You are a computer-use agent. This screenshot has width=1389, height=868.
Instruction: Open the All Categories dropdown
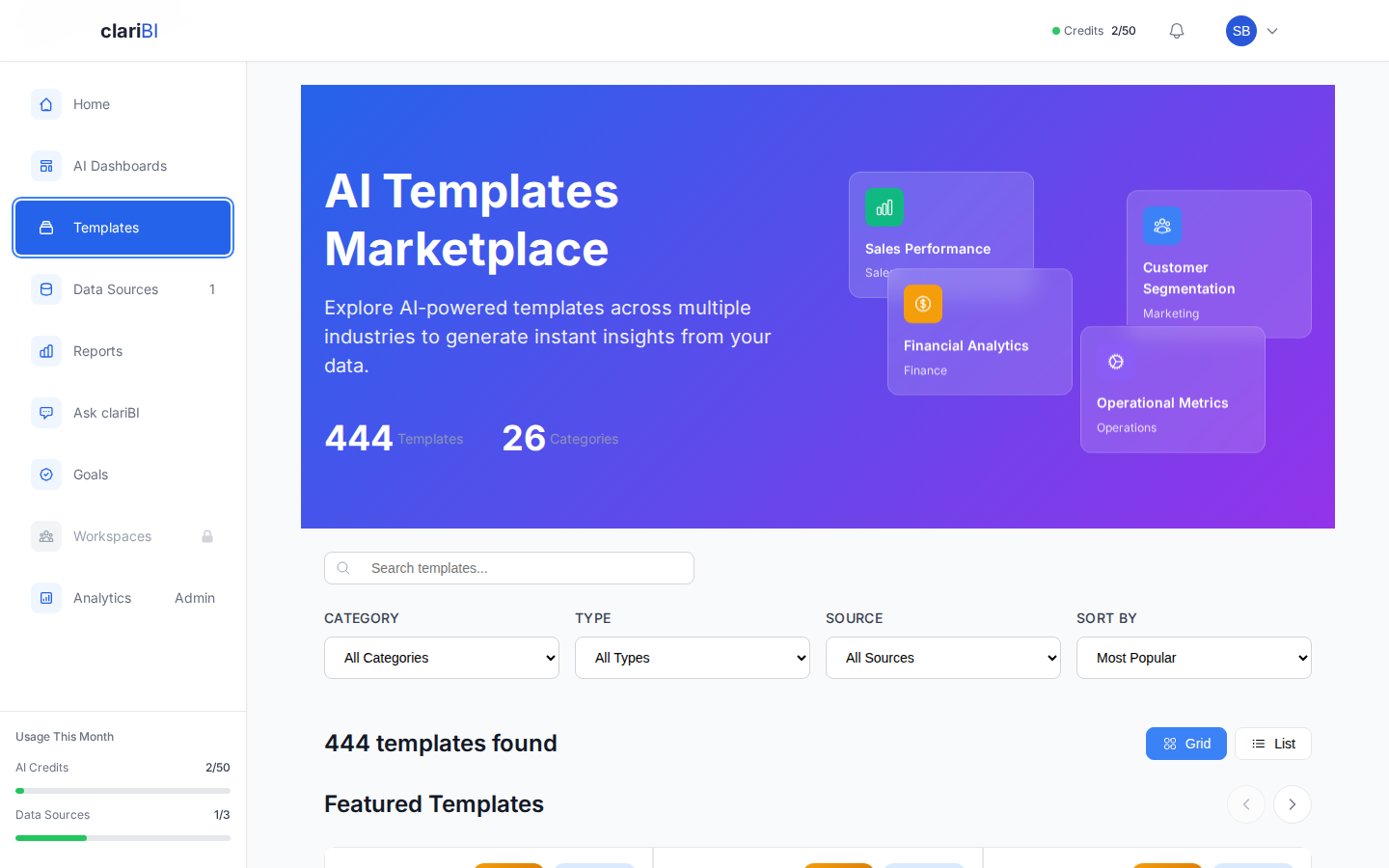tap(441, 658)
